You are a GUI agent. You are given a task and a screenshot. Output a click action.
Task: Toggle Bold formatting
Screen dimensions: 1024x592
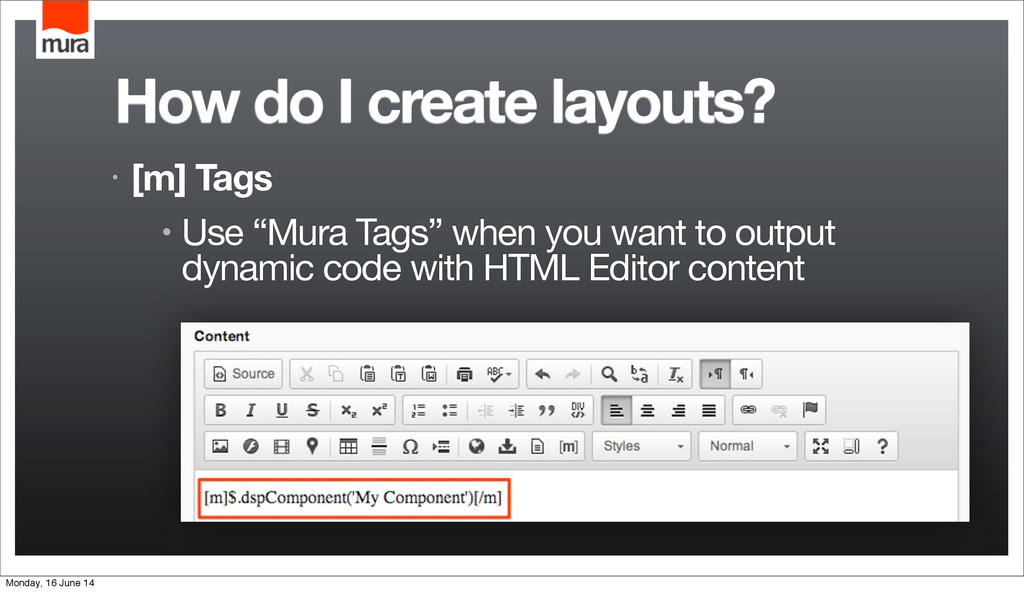pos(220,410)
